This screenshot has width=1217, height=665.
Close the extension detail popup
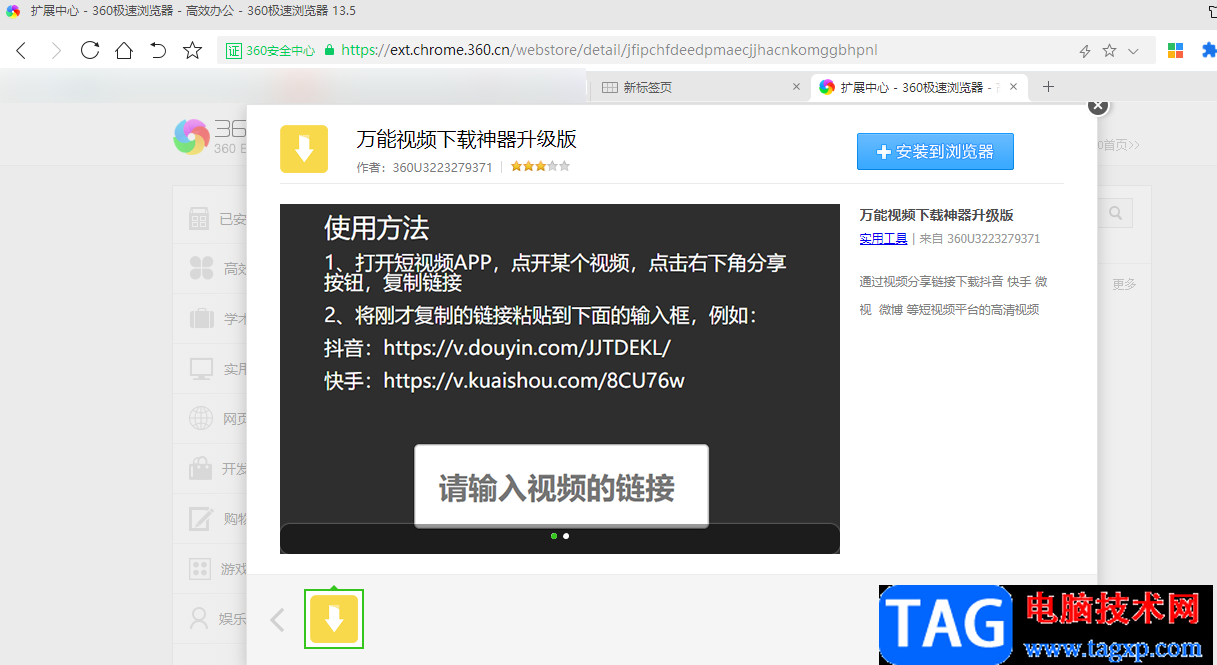(1098, 105)
